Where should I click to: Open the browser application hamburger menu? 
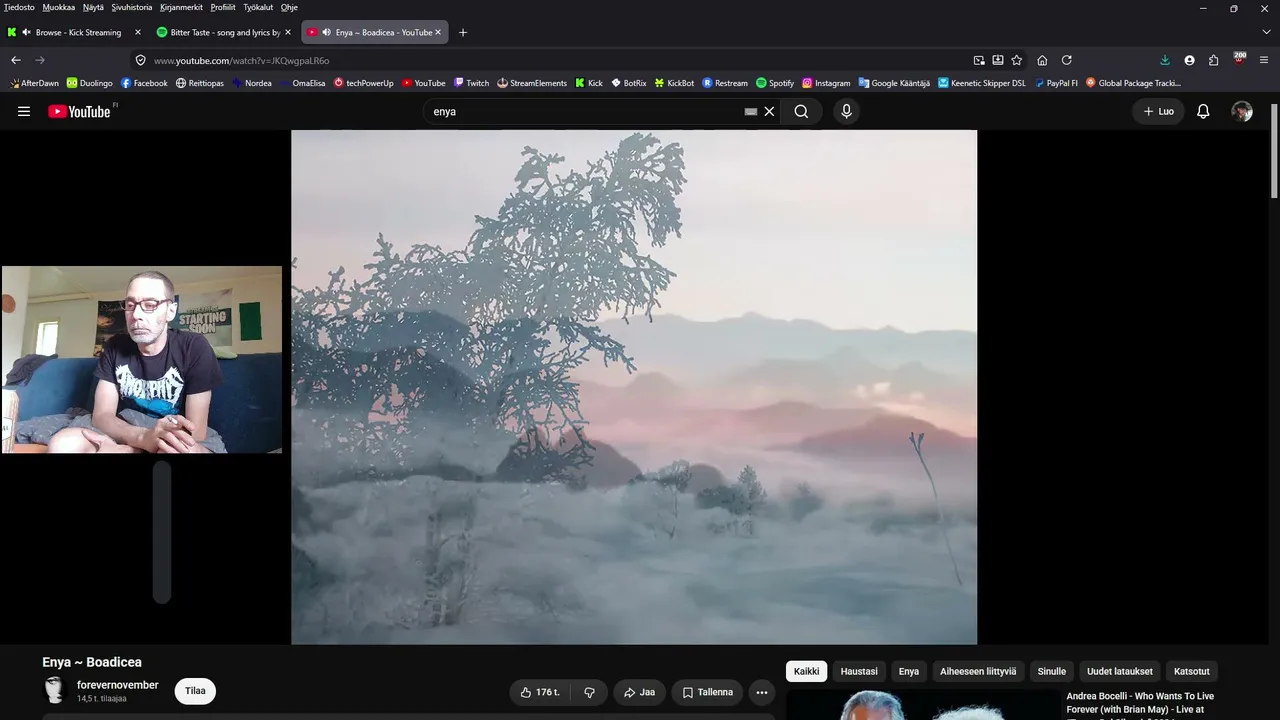[x=1264, y=60]
